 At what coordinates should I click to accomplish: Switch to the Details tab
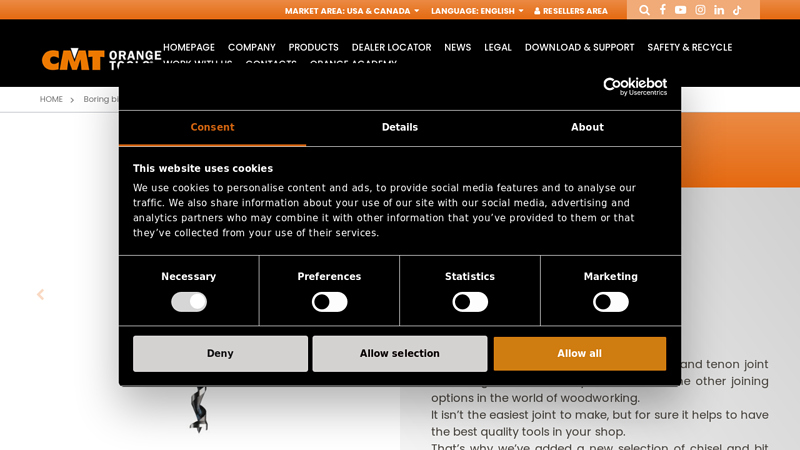pos(400,128)
